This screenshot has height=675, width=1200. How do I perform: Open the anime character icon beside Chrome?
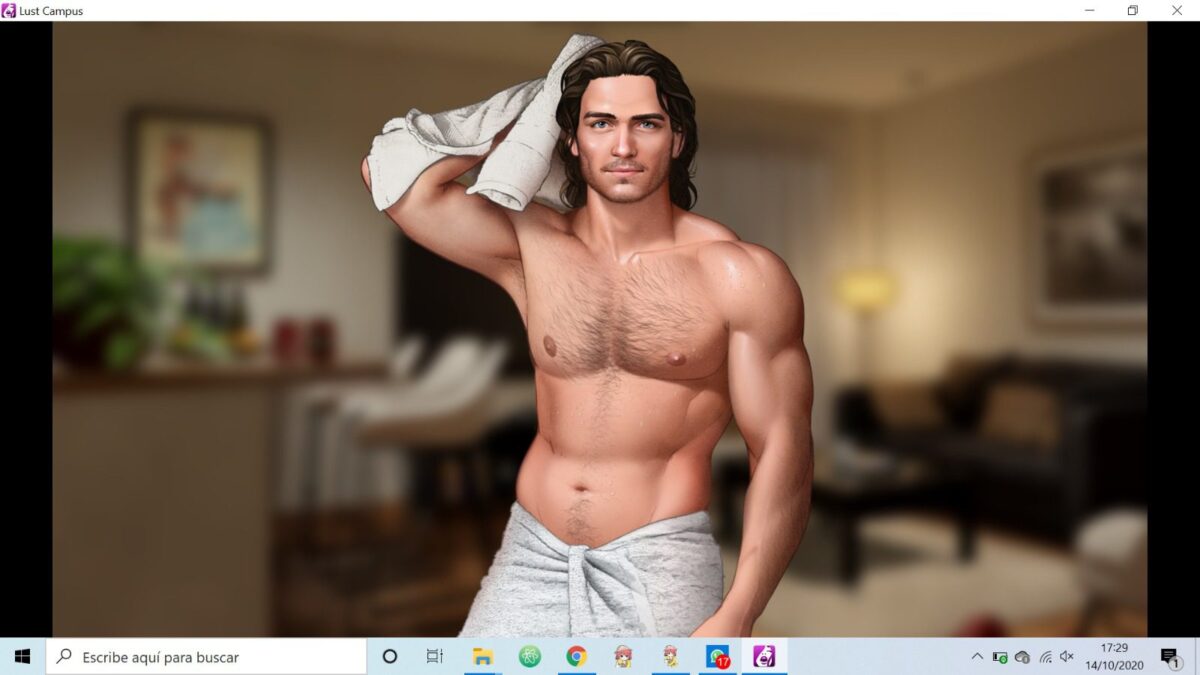[x=623, y=657]
